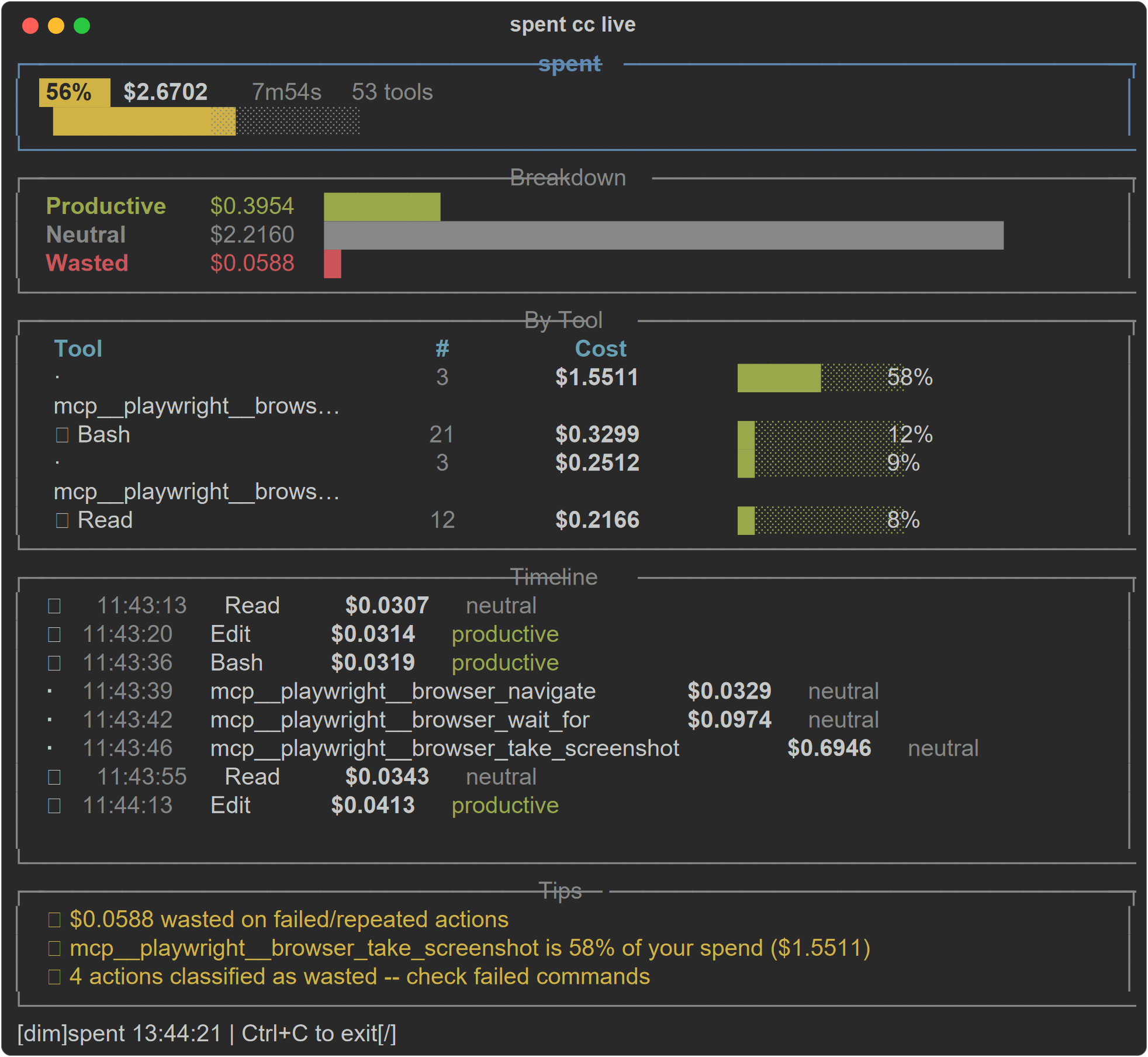Click the $0.0307 cost in Timeline
Viewport: 1148px width, 1057px height.
tap(387, 606)
